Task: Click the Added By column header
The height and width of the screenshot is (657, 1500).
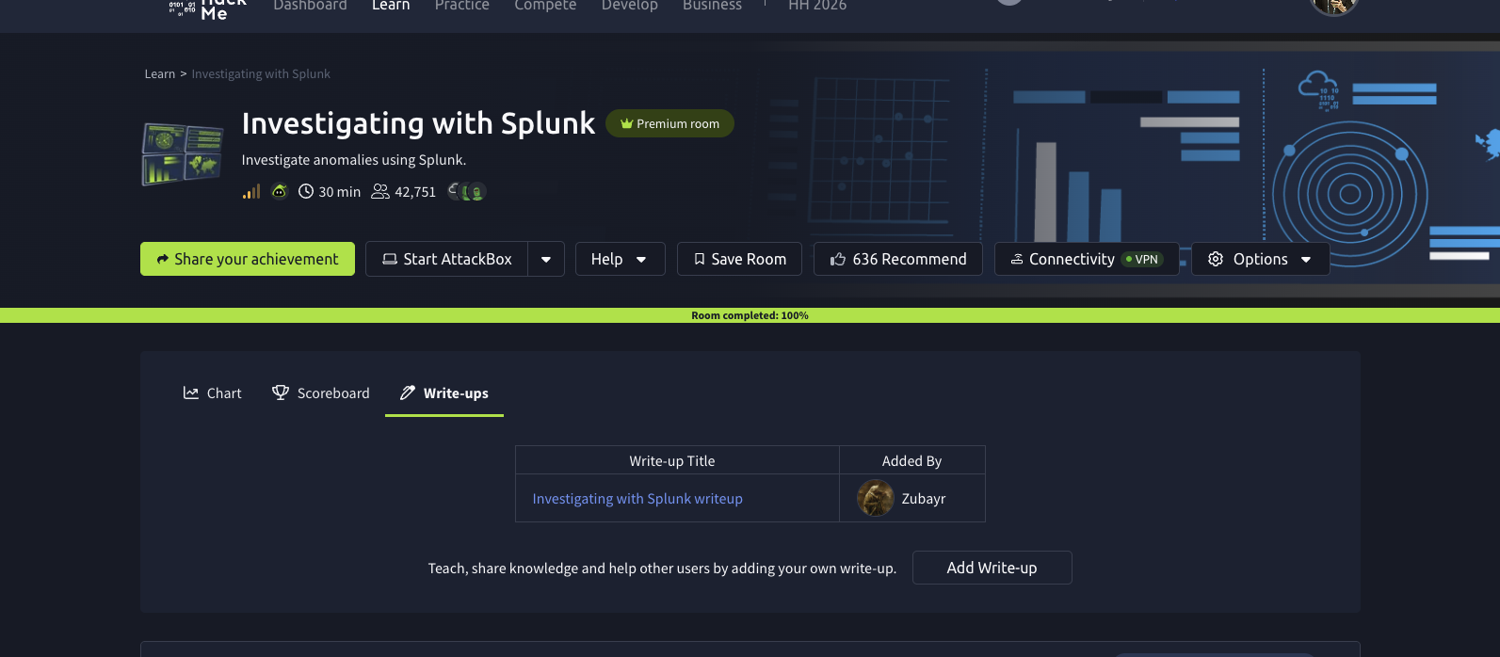Action: 912,461
